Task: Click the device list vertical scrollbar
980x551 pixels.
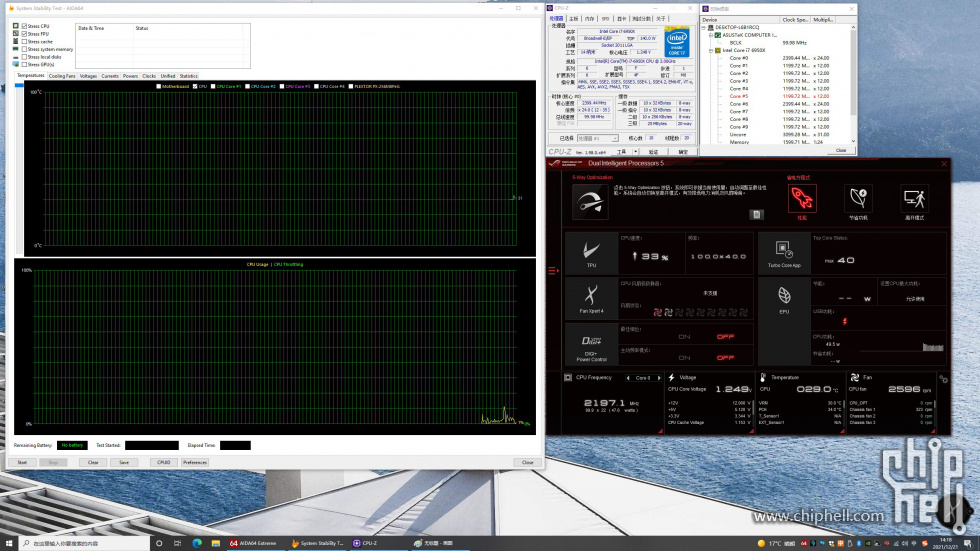Action: (x=853, y=84)
